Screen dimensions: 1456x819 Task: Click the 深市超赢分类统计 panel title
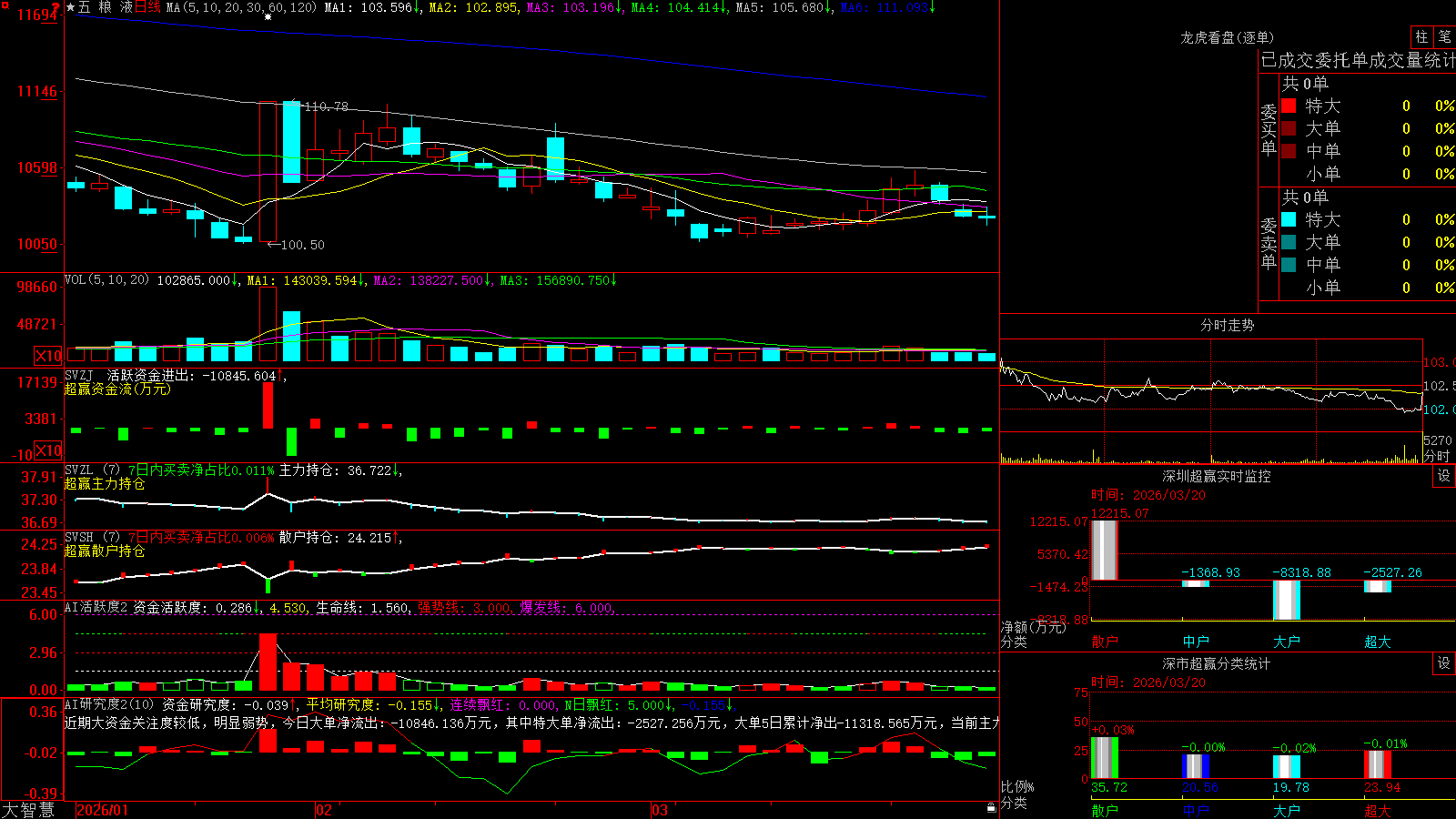click(1216, 663)
